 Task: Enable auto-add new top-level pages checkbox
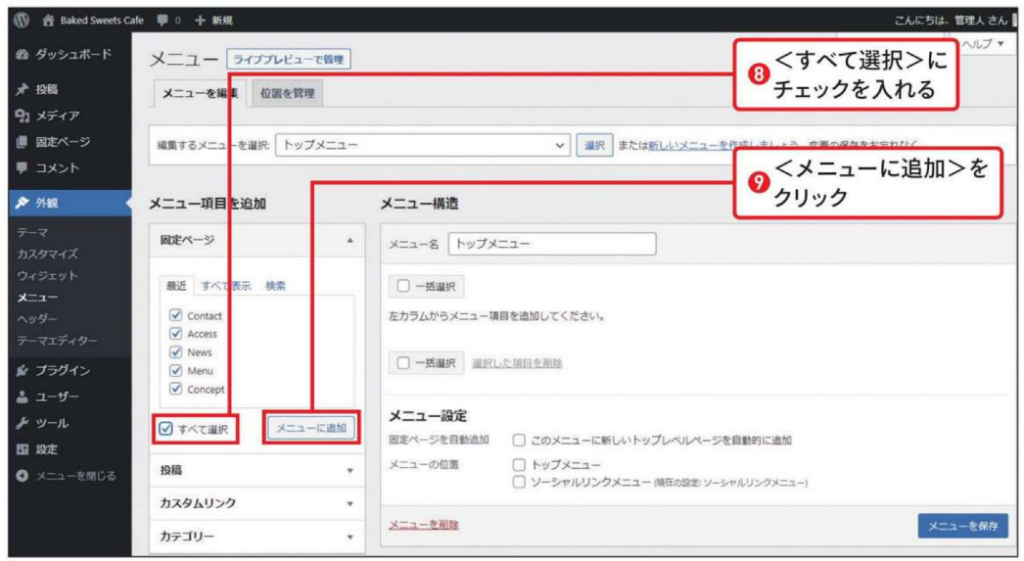point(519,440)
